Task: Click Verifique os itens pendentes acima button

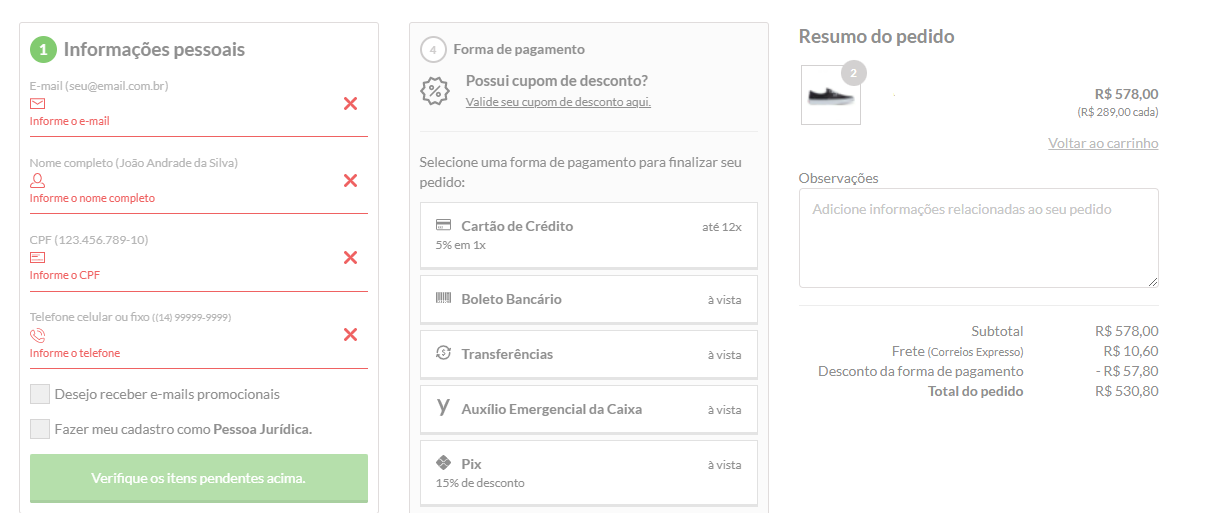Action: point(199,478)
